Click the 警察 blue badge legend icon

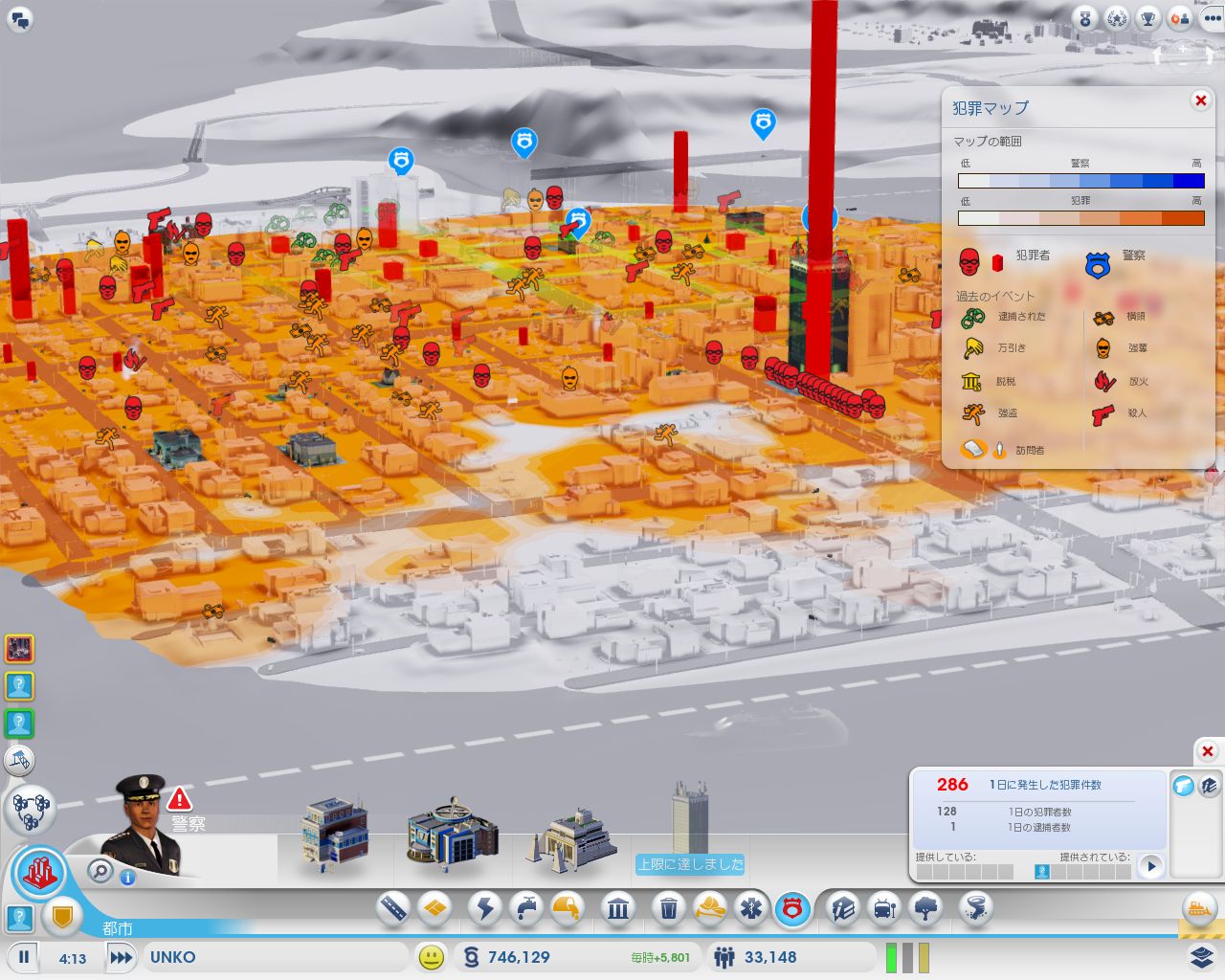(x=1098, y=263)
